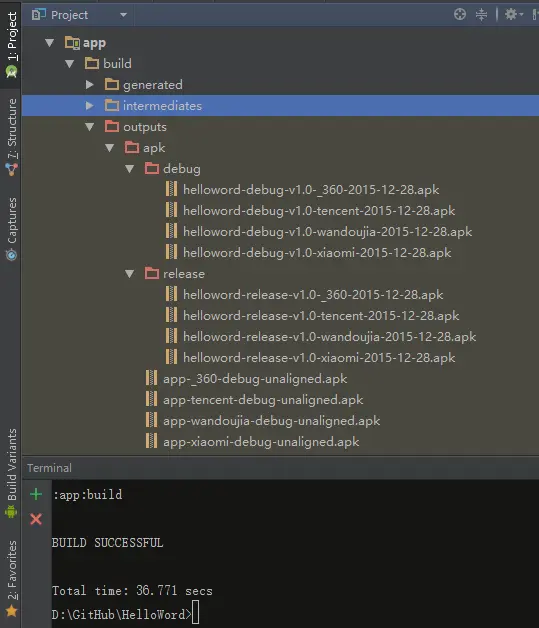Select helloword-debug-v1.0-_360-2015-12-28.apk
This screenshot has height=628, width=539.
(x=311, y=190)
